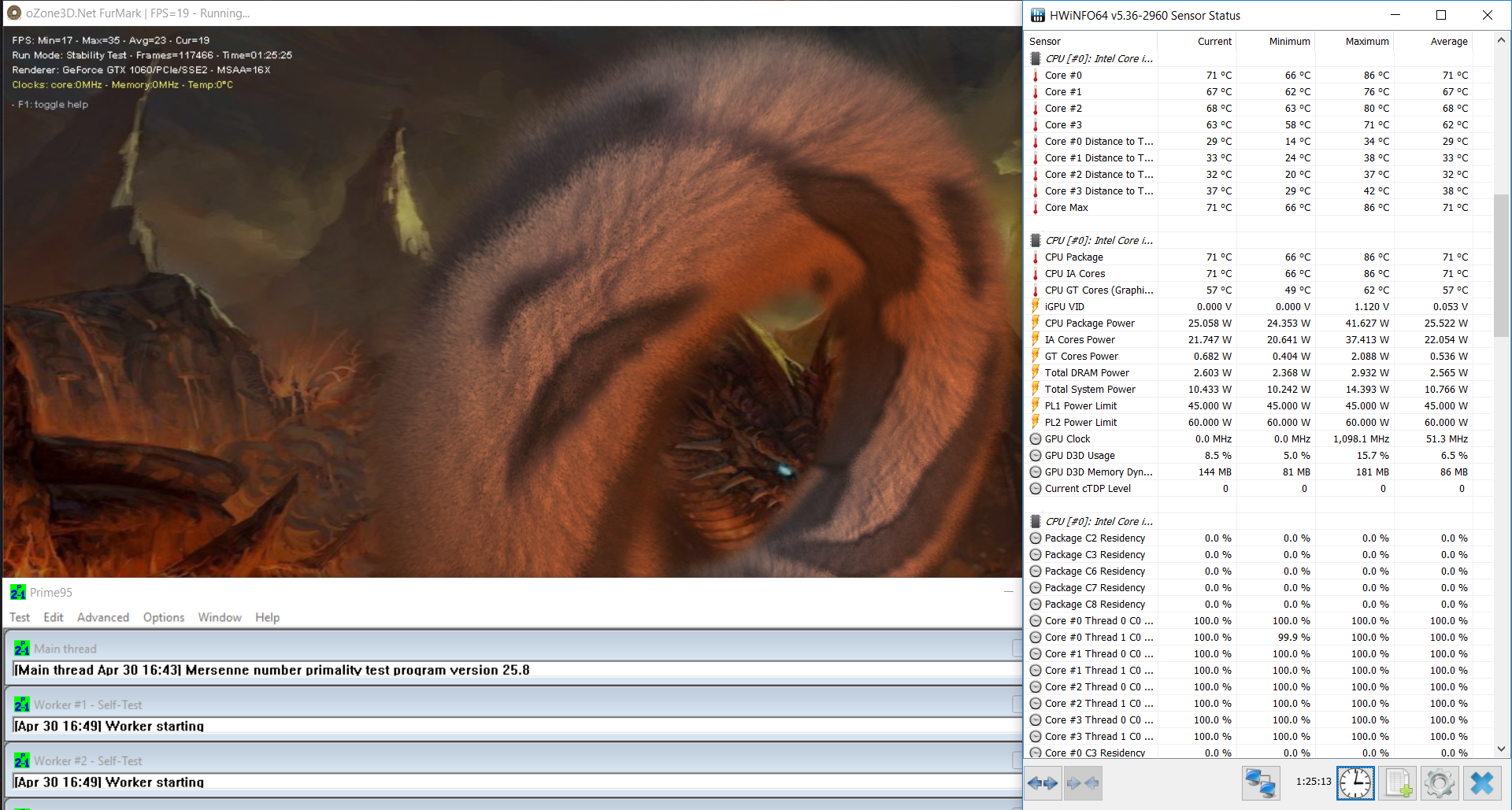The image size is (1512, 810).
Task: Click the HWiNFO64 title bar app icon
Action: tap(1038, 15)
